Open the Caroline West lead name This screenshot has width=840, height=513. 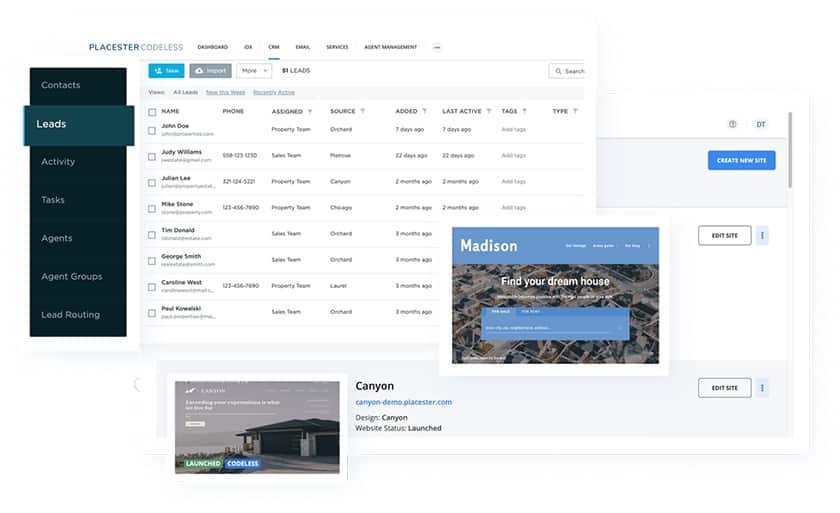(x=182, y=282)
